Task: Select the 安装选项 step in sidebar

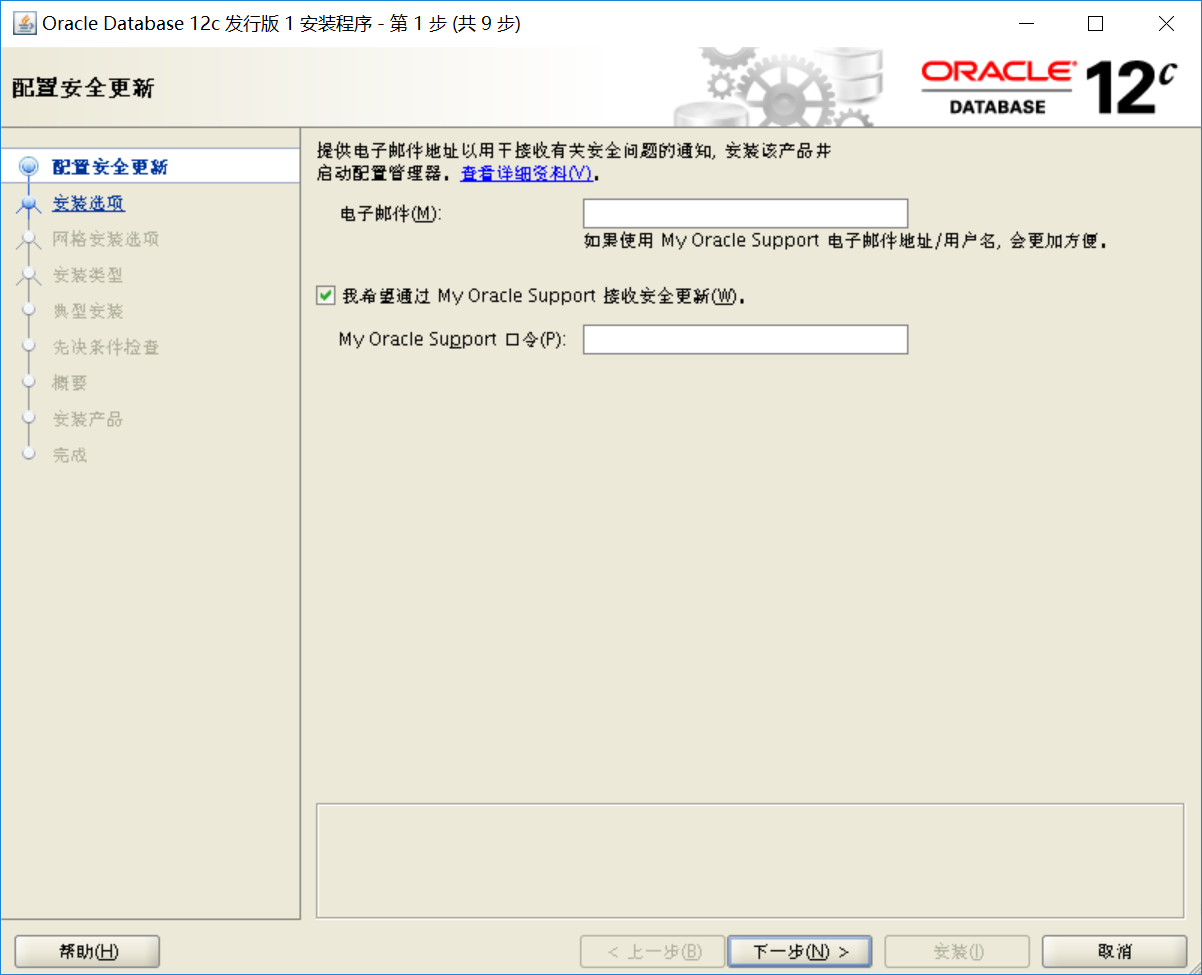Action: [x=89, y=203]
